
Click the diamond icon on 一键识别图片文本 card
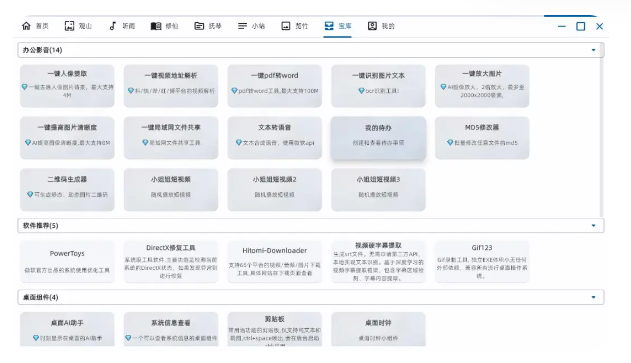point(361,91)
